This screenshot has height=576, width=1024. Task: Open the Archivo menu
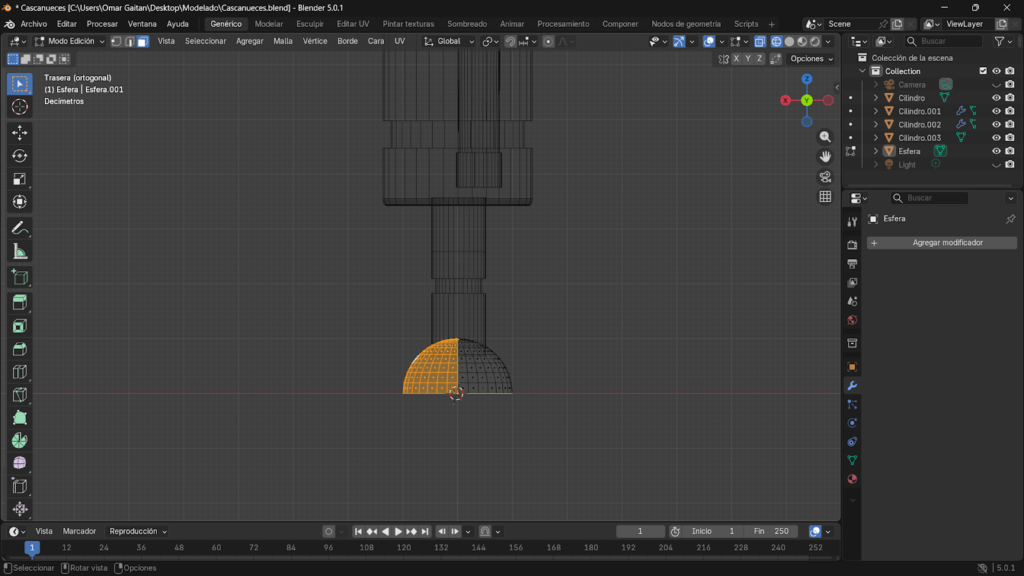coord(34,24)
